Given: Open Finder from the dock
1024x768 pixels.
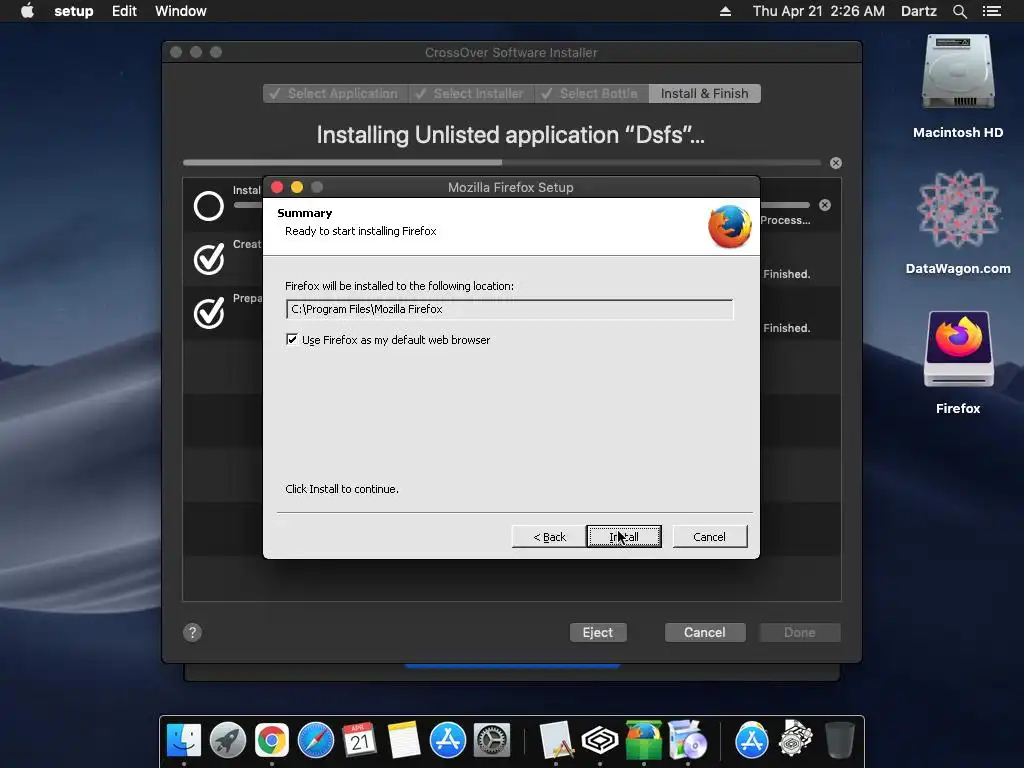Looking at the screenshot, I should 184,741.
